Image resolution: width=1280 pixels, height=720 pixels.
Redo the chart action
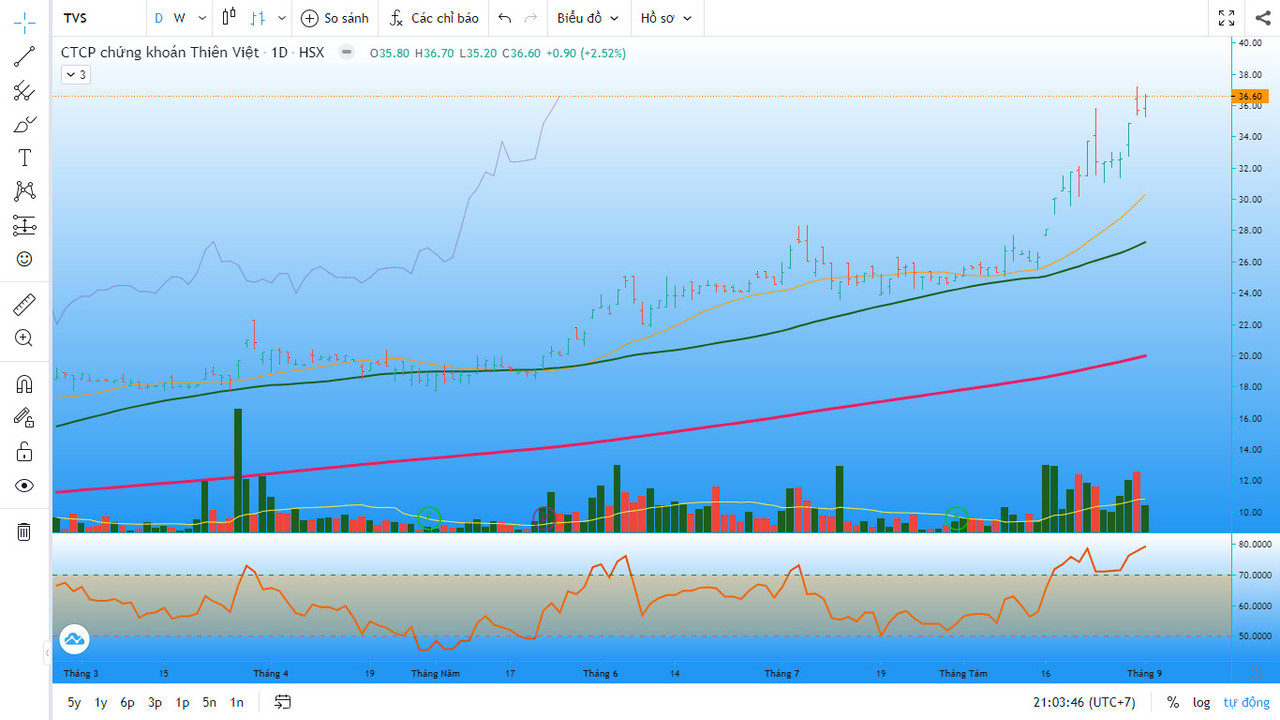click(x=531, y=18)
